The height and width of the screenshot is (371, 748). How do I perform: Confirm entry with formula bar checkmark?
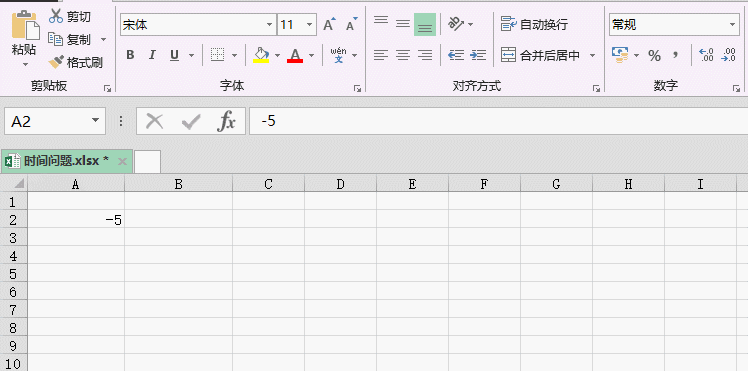tap(191, 122)
